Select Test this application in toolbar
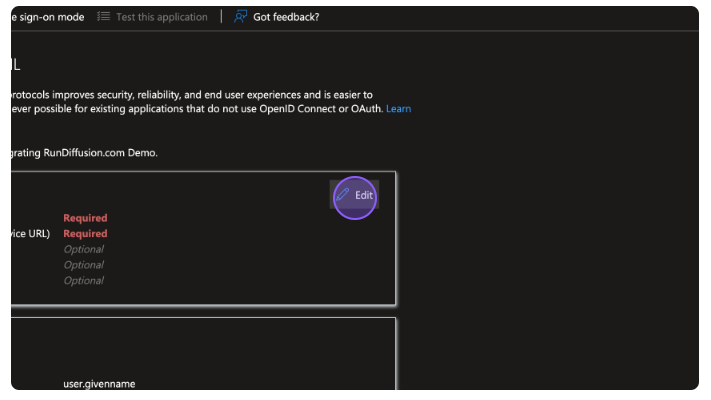Viewport: 711px width, 400px height. (x=161, y=17)
